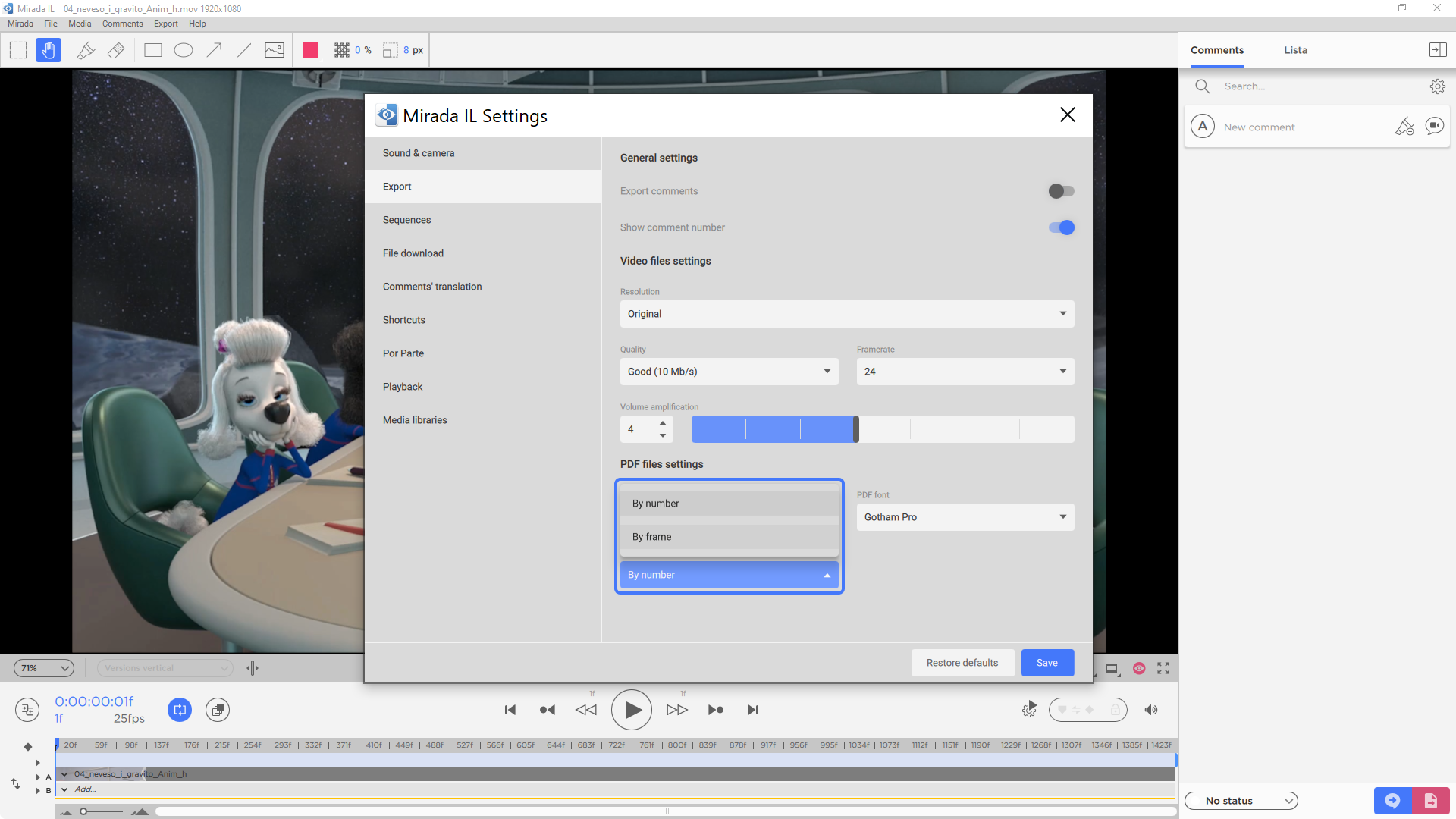Go to previous comment marker

point(548,710)
